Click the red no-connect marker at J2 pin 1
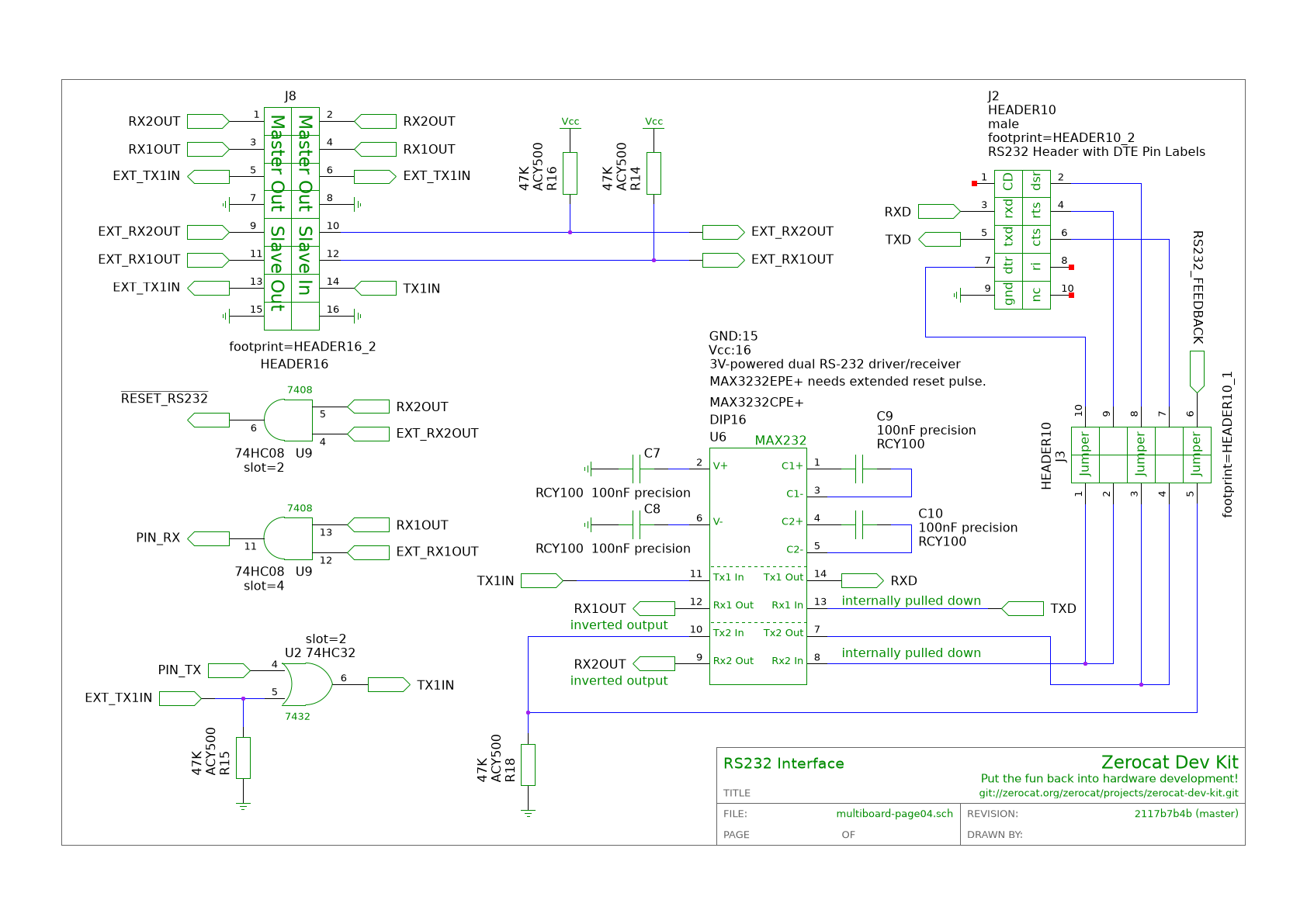The height and width of the screenshot is (924, 1307). 974,183
